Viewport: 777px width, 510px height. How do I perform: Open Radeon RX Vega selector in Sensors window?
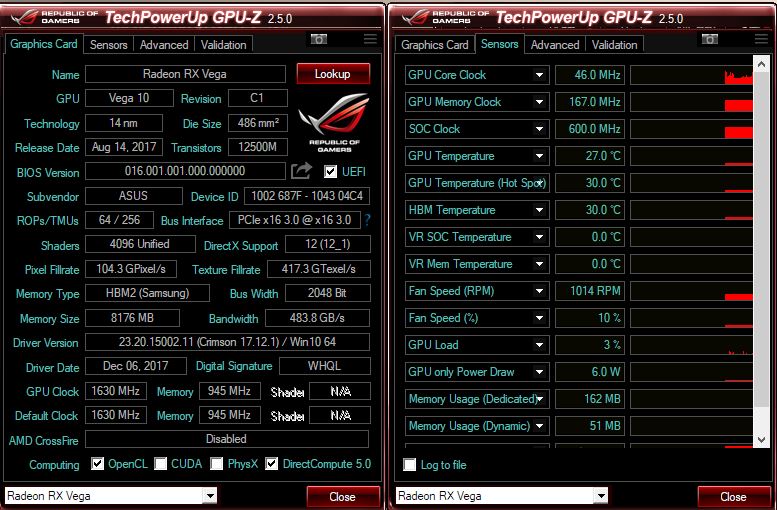(x=601, y=496)
